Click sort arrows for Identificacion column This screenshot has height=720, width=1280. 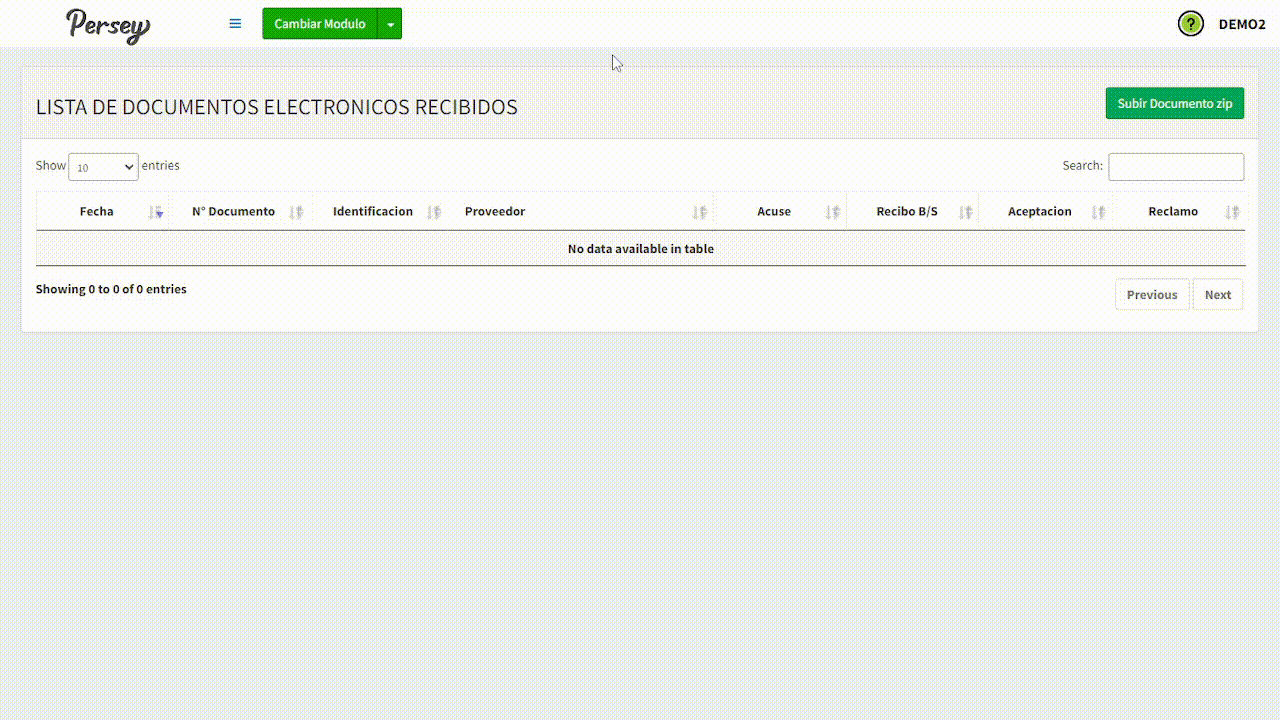(x=434, y=212)
